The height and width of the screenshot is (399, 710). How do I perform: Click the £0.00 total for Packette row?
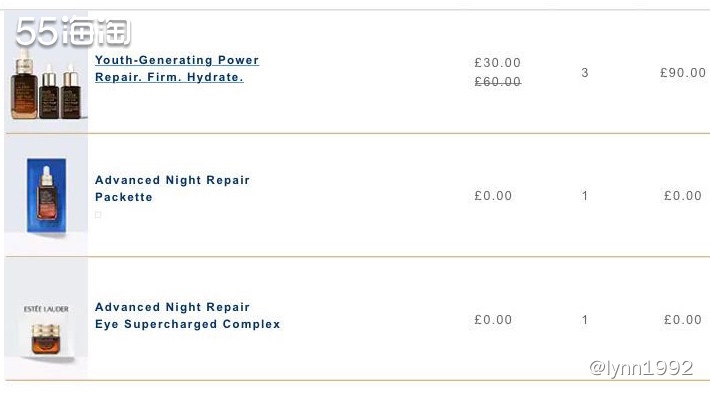pyautogui.click(x=683, y=196)
